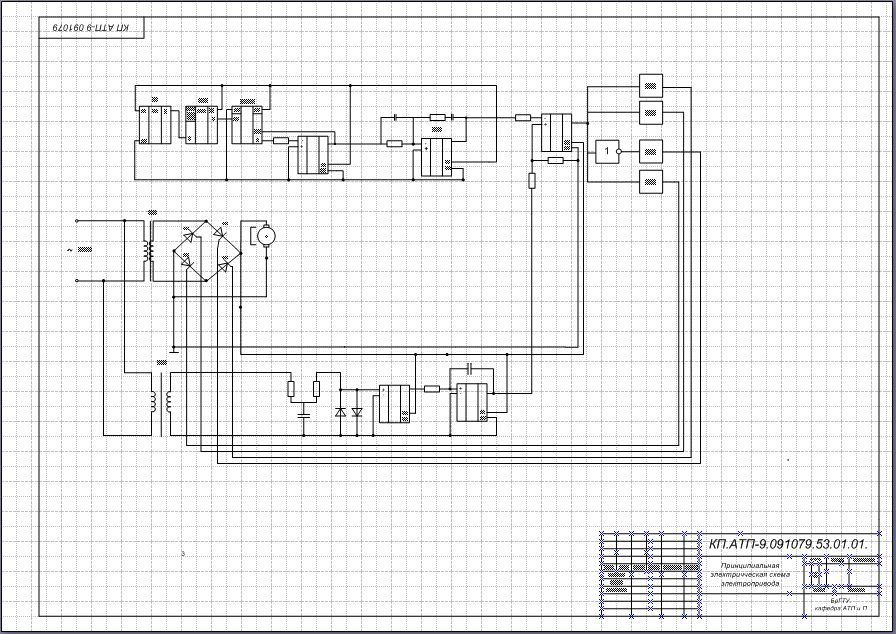The image size is (896, 634).
Task: Select the topmost output block on the right
Action: coord(651,86)
